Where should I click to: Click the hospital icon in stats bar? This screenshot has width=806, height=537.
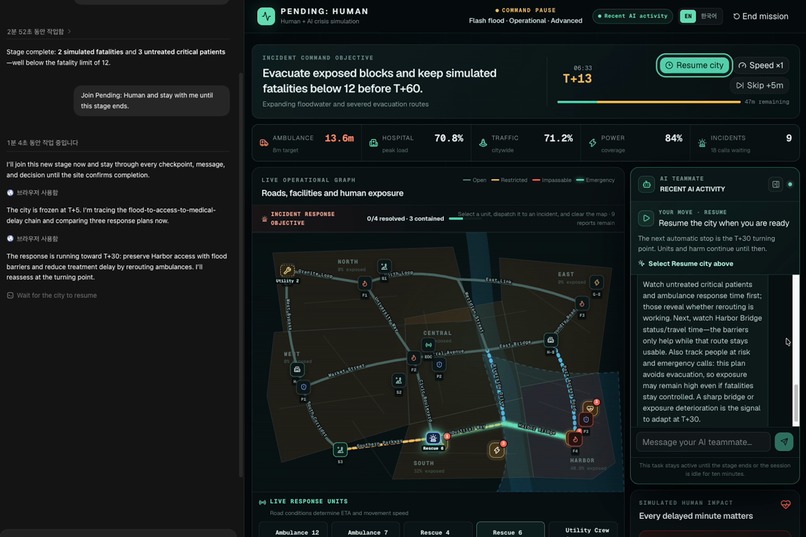(374, 143)
